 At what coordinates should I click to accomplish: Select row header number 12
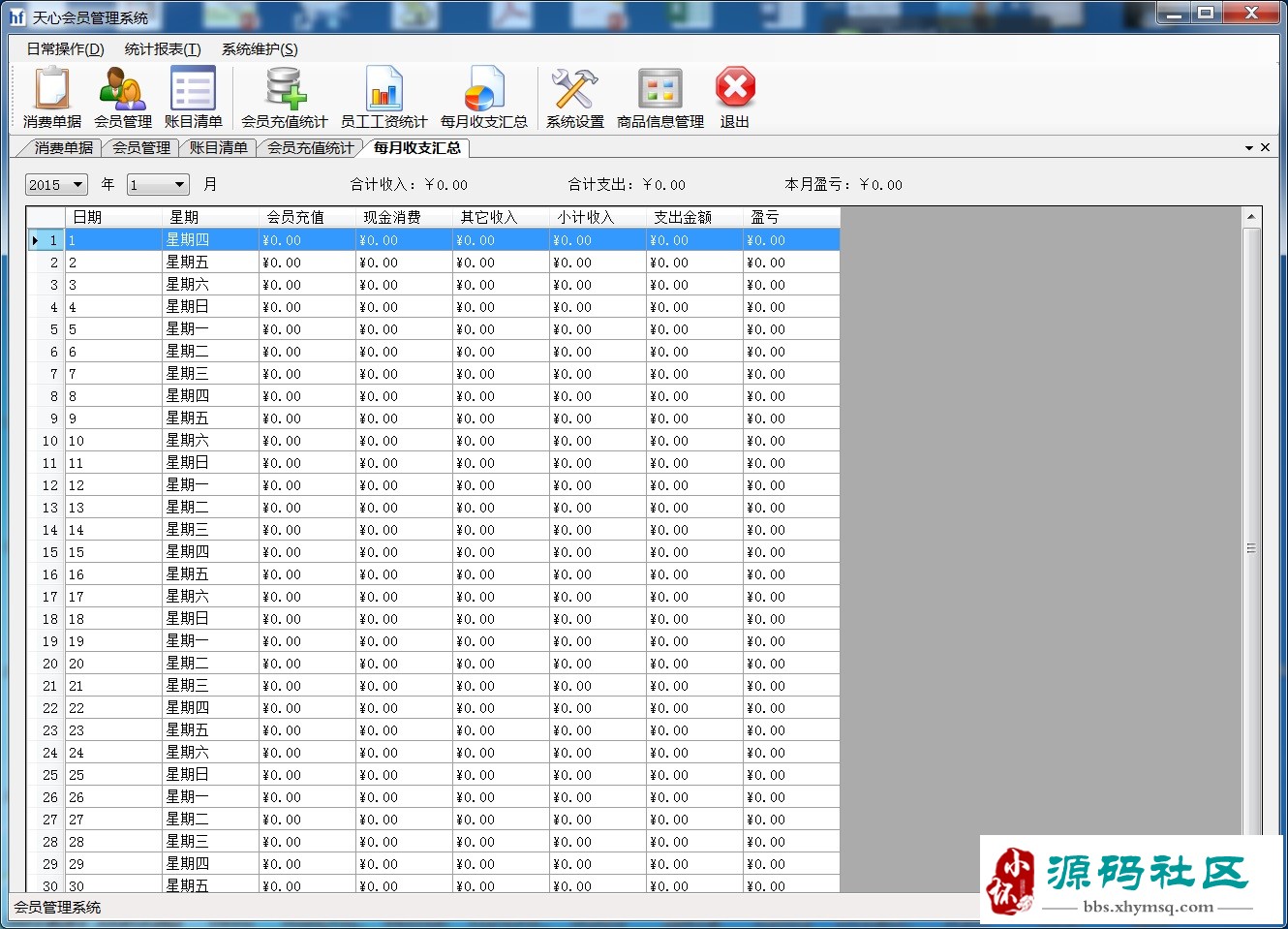tap(46, 485)
